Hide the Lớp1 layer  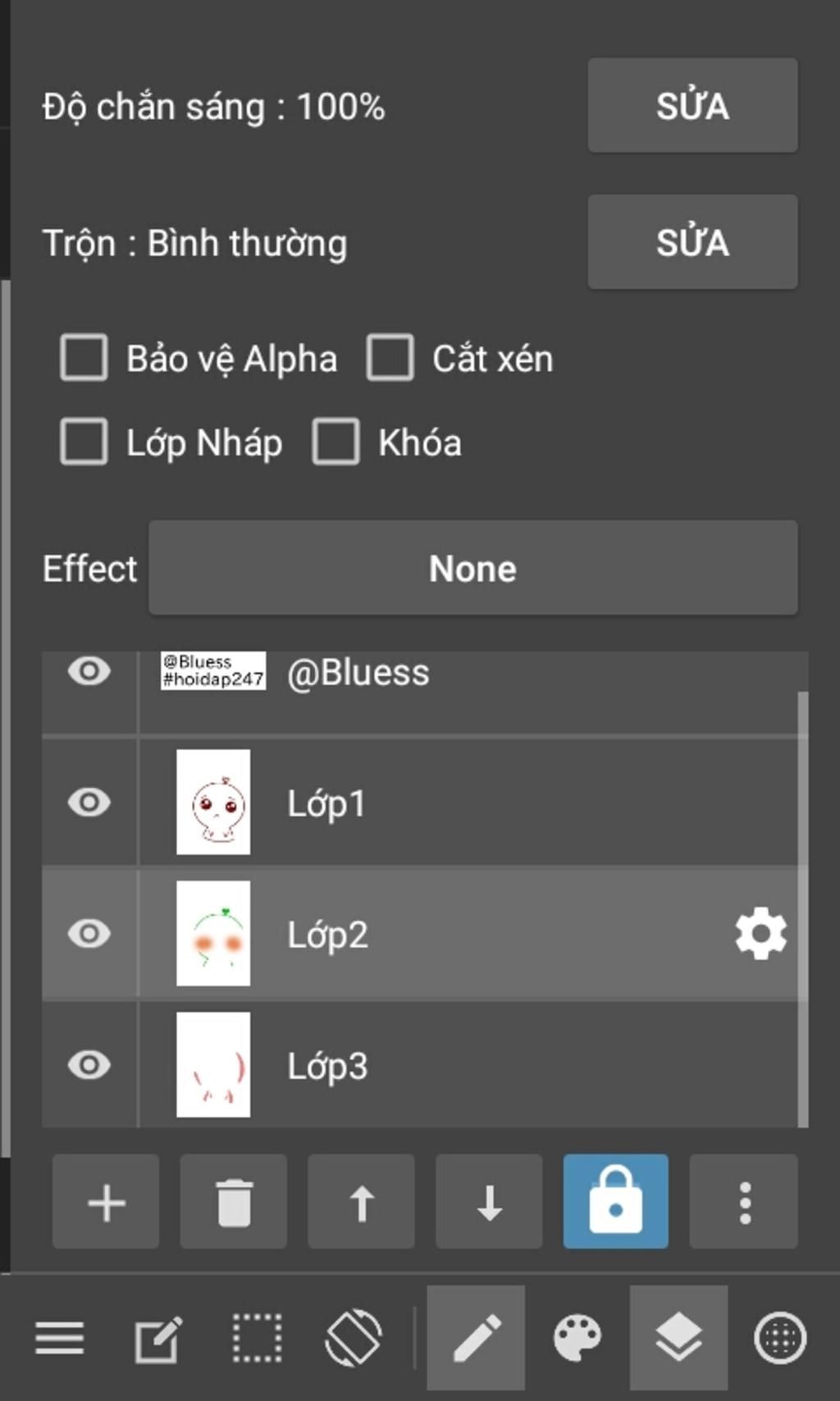[89, 802]
